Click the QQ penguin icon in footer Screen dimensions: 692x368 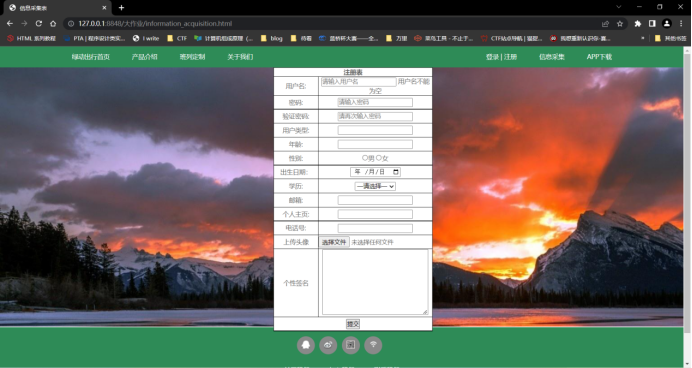pos(306,345)
